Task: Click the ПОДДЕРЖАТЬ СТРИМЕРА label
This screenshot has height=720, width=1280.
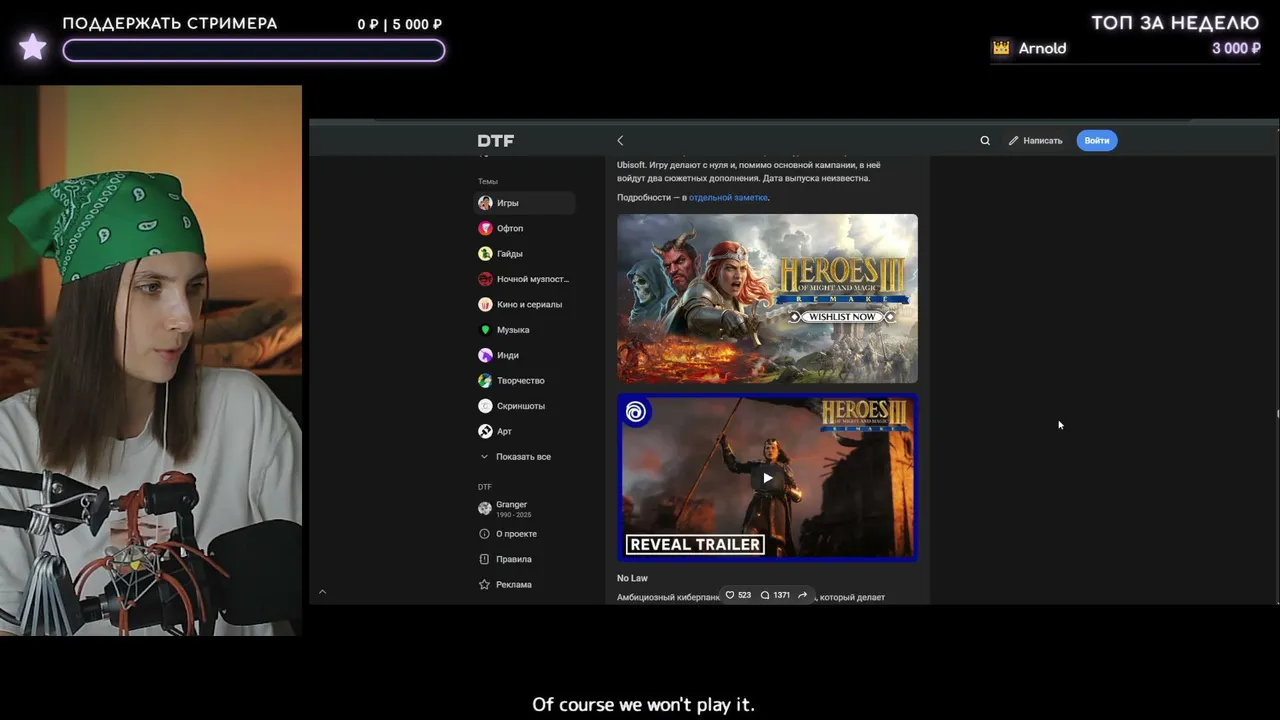Action: click(170, 23)
